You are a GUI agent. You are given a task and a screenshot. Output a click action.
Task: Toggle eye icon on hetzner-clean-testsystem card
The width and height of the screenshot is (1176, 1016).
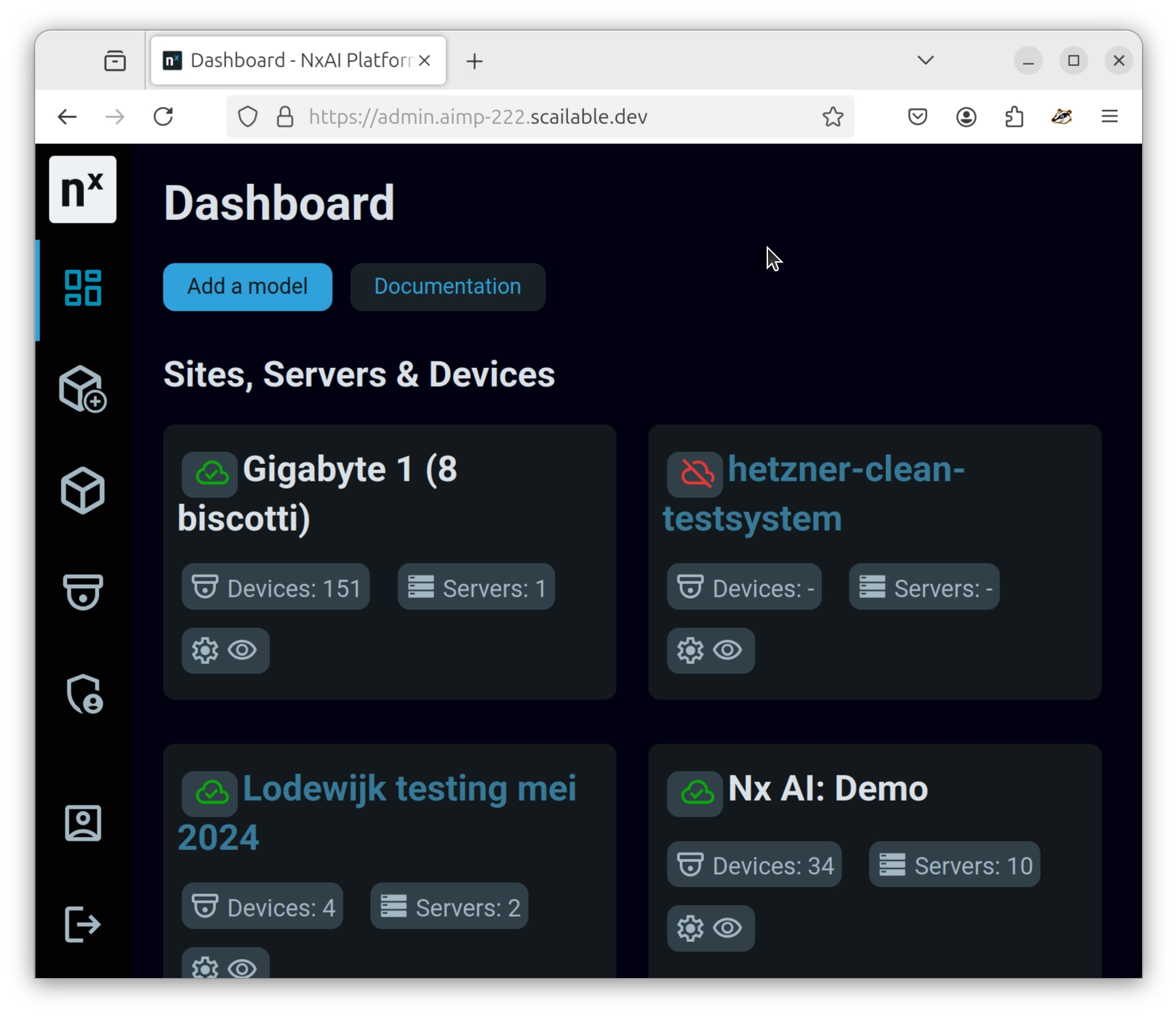tap(727, 650)
